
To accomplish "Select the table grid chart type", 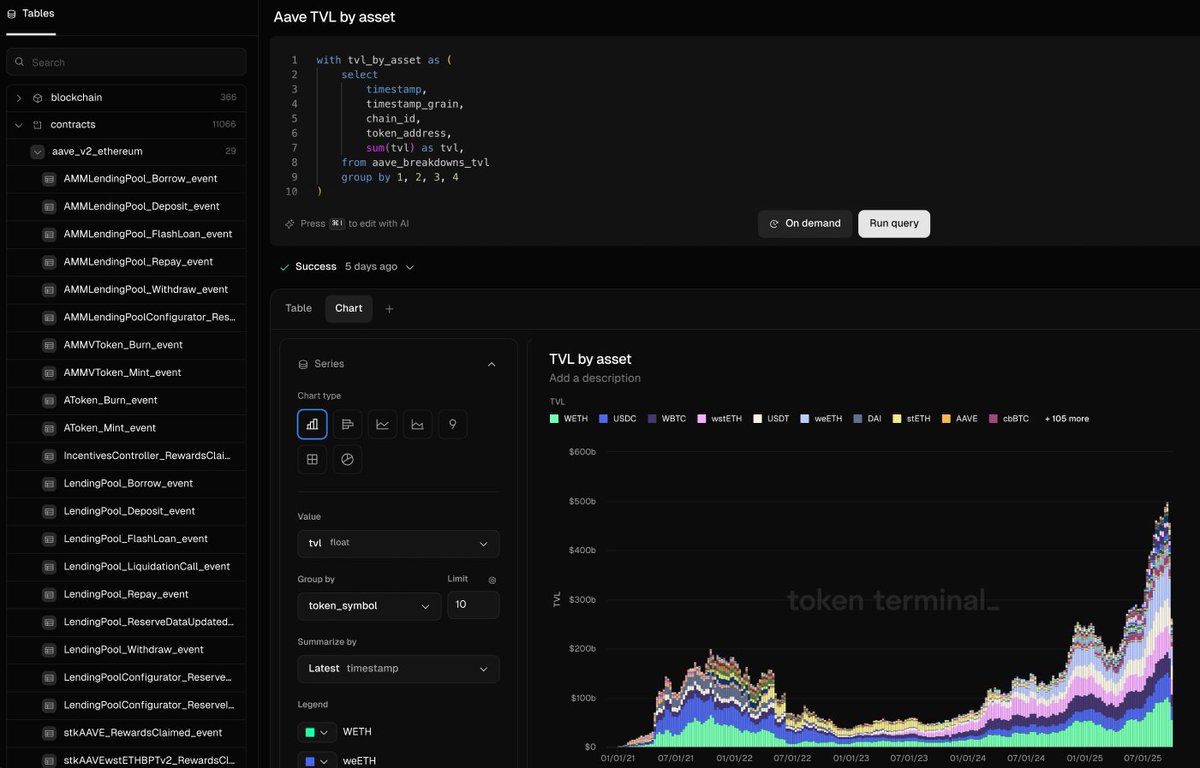I will pos(312,459).
